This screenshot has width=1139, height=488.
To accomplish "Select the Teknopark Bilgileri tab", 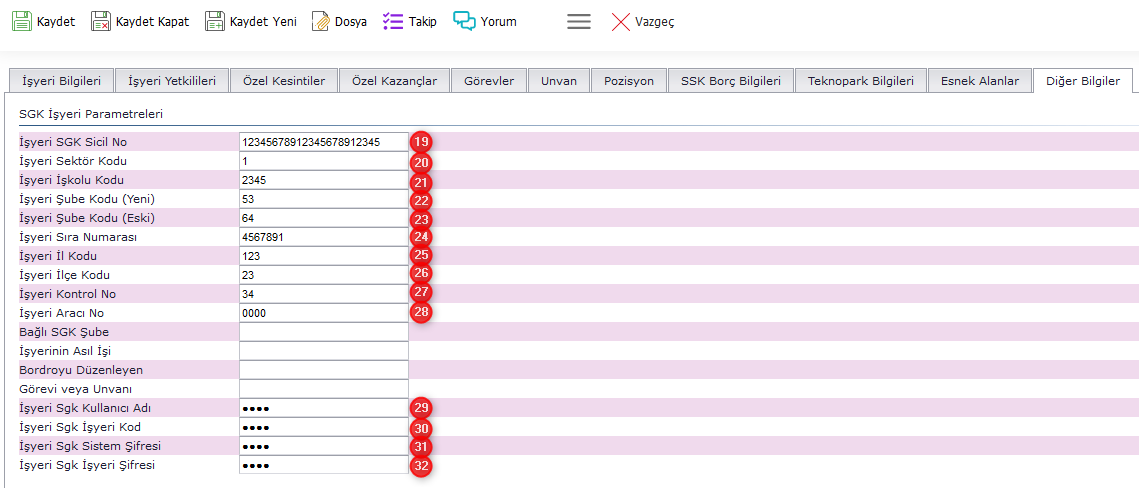I will coord(860,81).
